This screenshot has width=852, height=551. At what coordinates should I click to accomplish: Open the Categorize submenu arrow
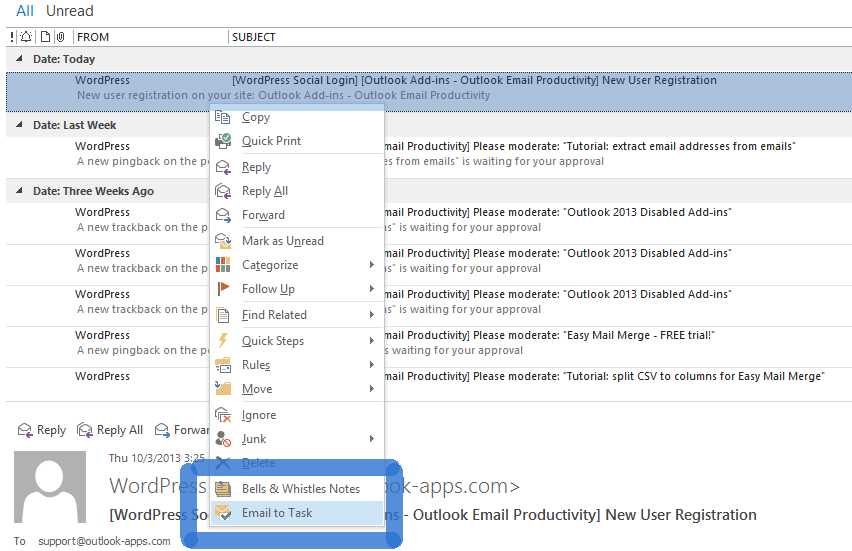click(x=372, y=265)
